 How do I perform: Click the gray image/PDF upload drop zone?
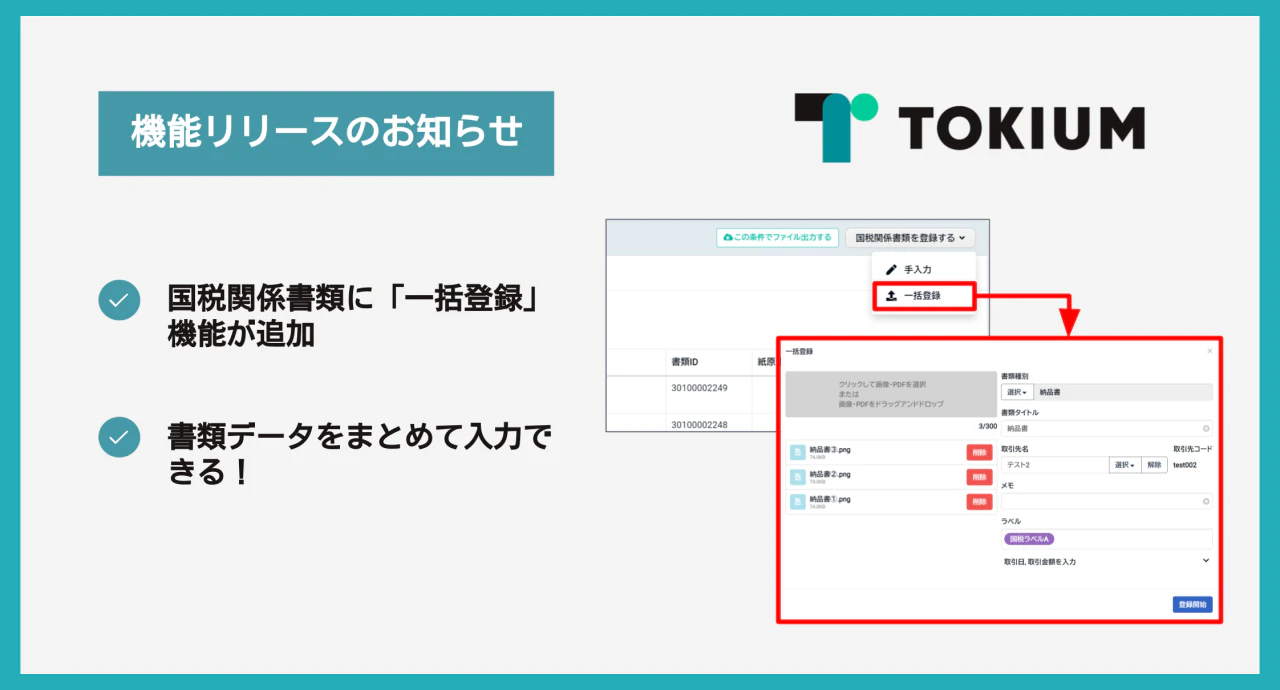(889, 394)
